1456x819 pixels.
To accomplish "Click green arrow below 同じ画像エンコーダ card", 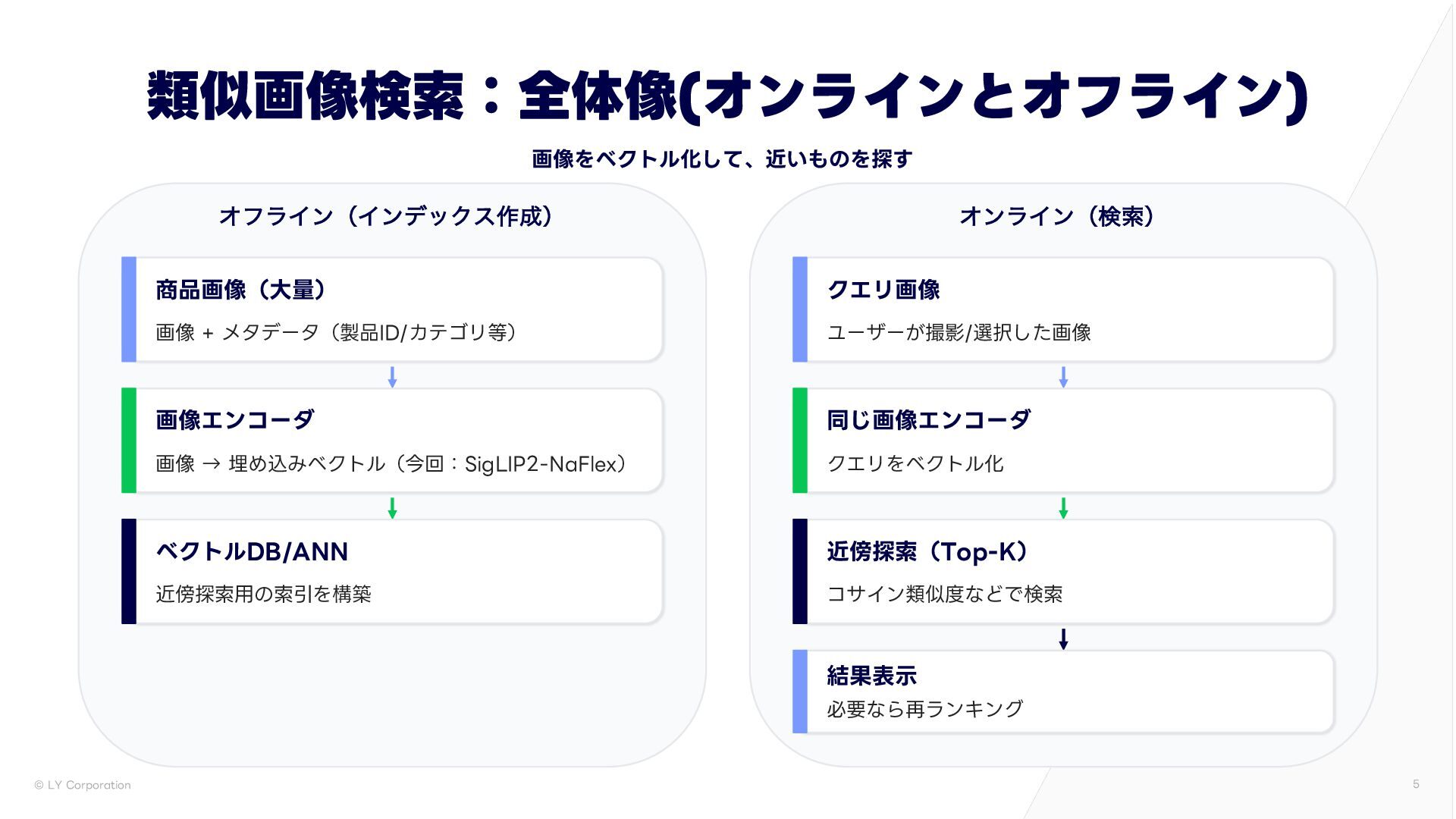I will [x=1063, y=508].
